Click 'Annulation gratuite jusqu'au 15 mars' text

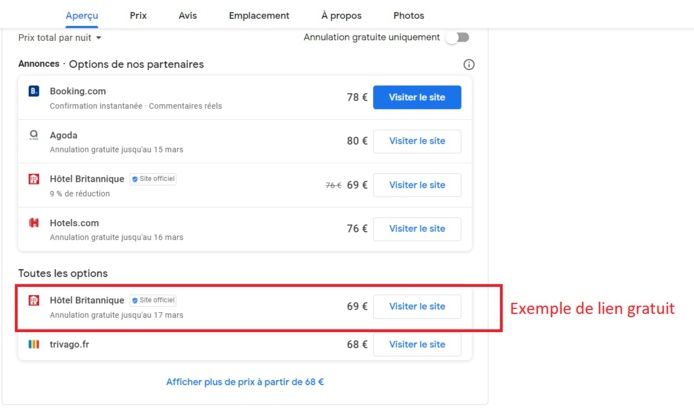coord(116,150)
